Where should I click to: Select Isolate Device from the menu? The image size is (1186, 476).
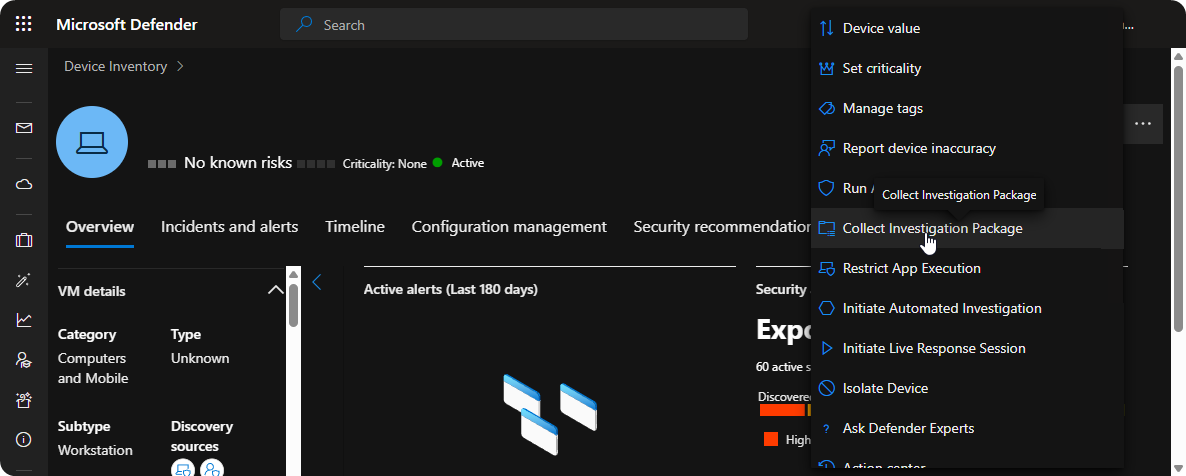point(885,388)
